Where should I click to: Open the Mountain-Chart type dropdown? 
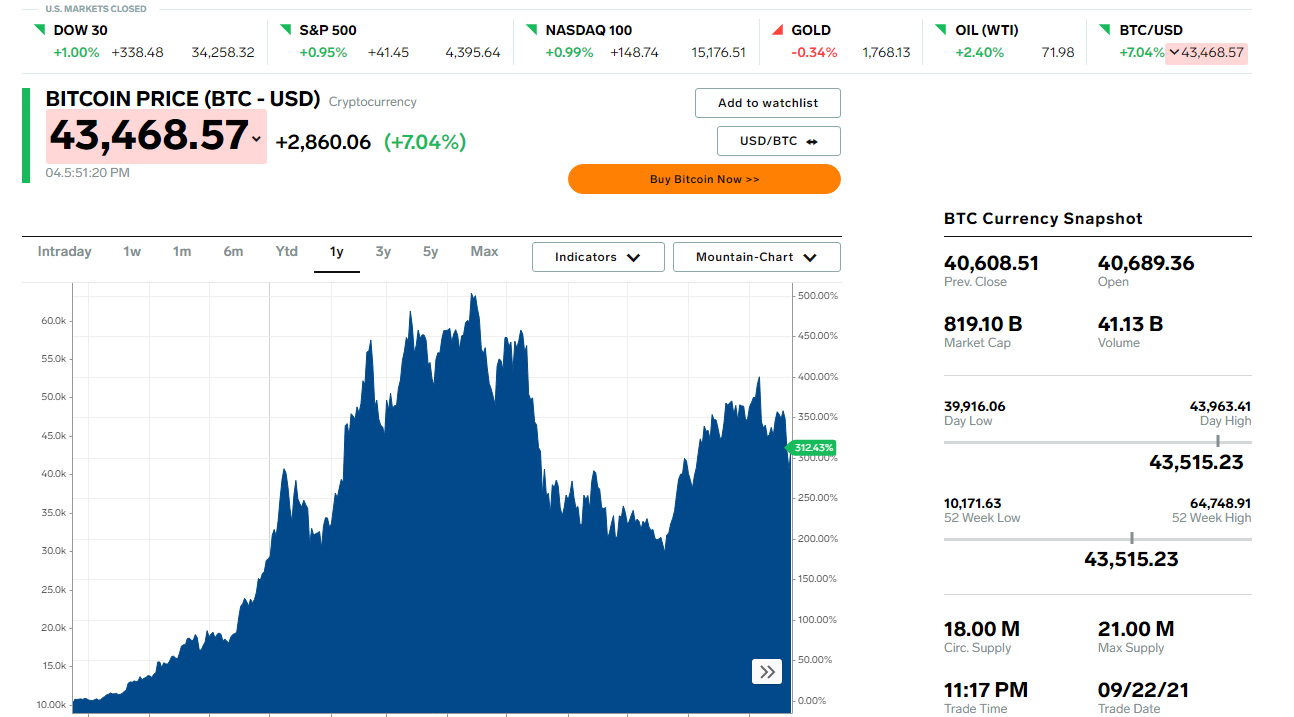pyautogui.click(x=757, y=257)
